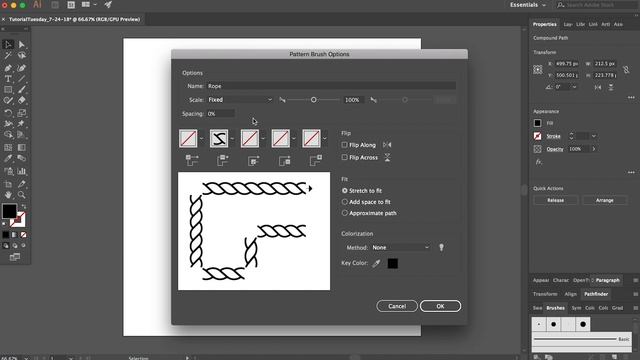This screenshot has height=360, width=640.
Task: Select the Rectangle tool
Action: [8, 90]
